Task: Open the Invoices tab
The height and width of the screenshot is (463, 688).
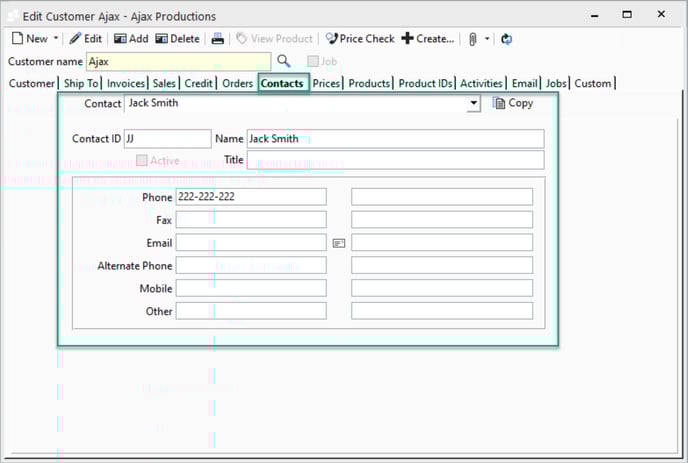Action: 126,83
